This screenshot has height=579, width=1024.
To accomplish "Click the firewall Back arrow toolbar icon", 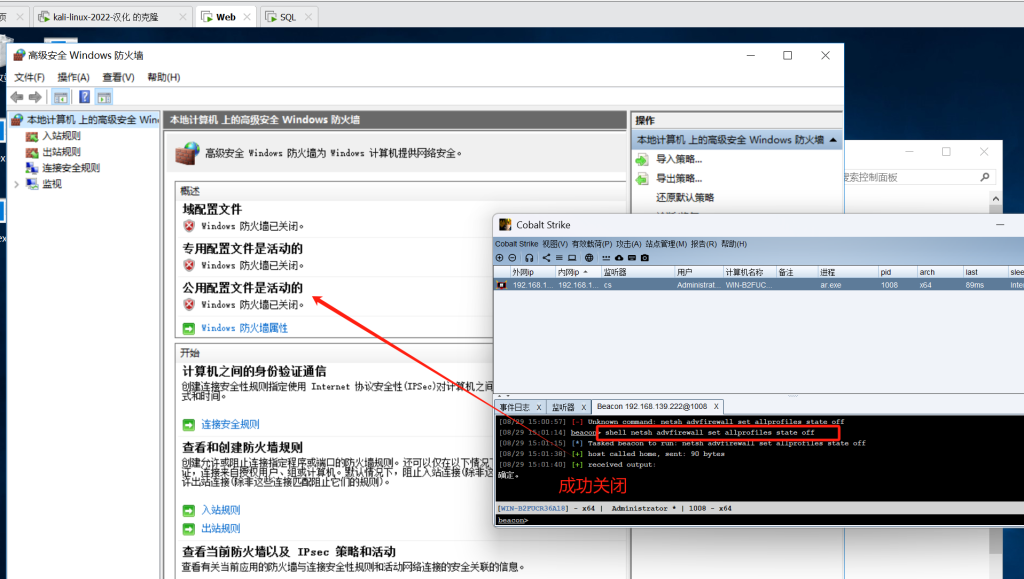I will 17,97.
